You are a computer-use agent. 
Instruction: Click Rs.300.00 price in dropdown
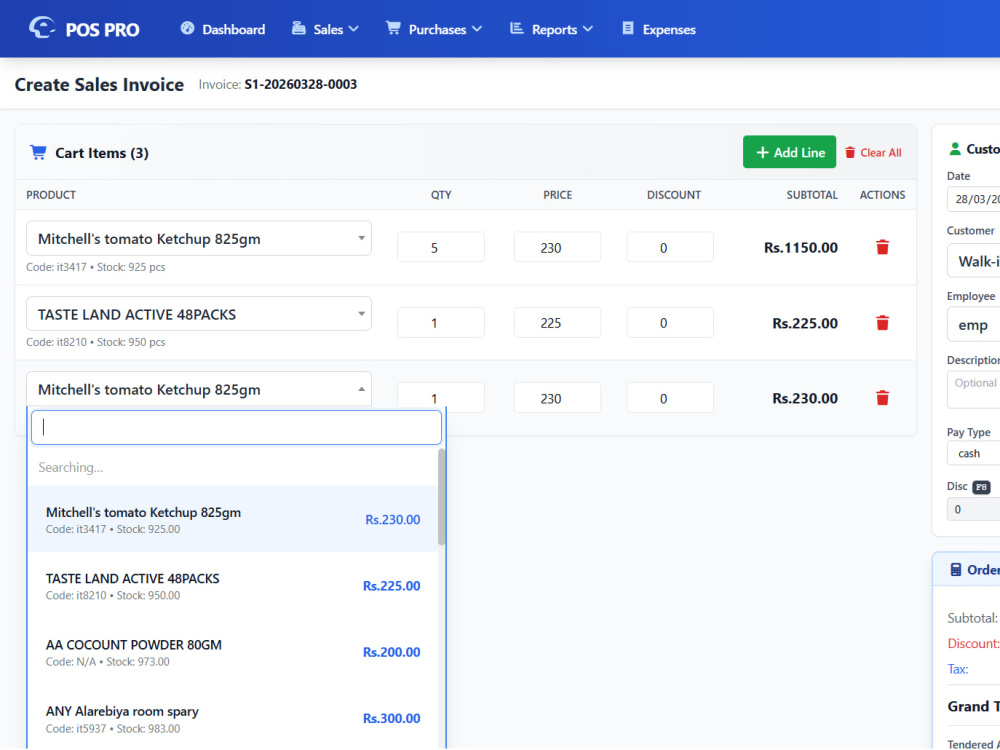pos(392,718)
